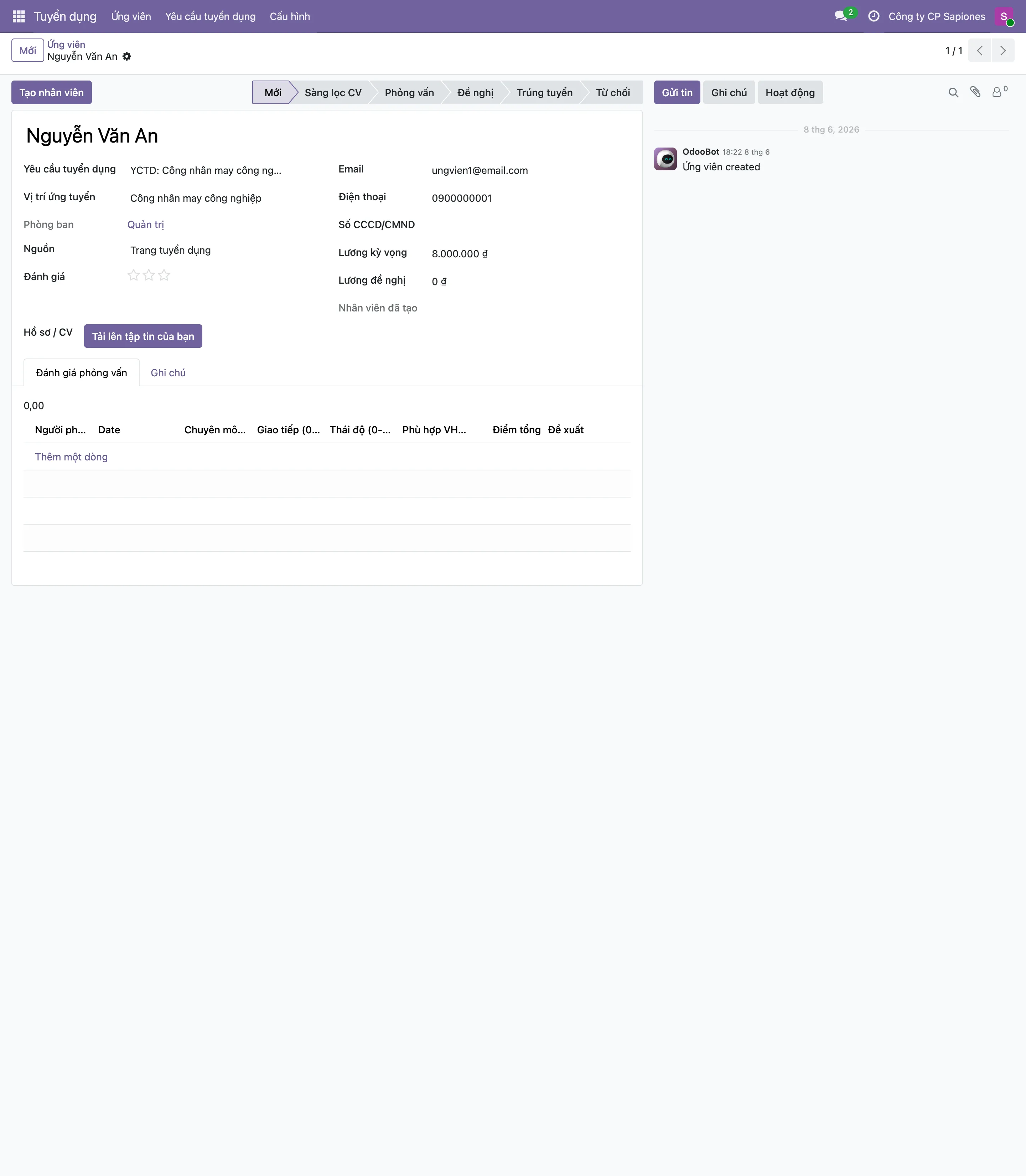1026x1176 pixels.
Task: Click Hoạt động chatter button
Action: click(x=790, y=93)
